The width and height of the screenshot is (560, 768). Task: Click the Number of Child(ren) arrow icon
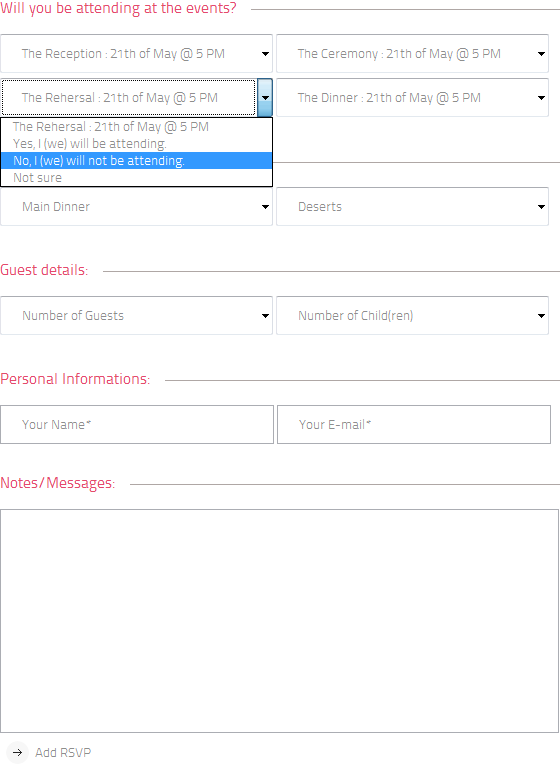pyautogui.click(x=541, y=316)
